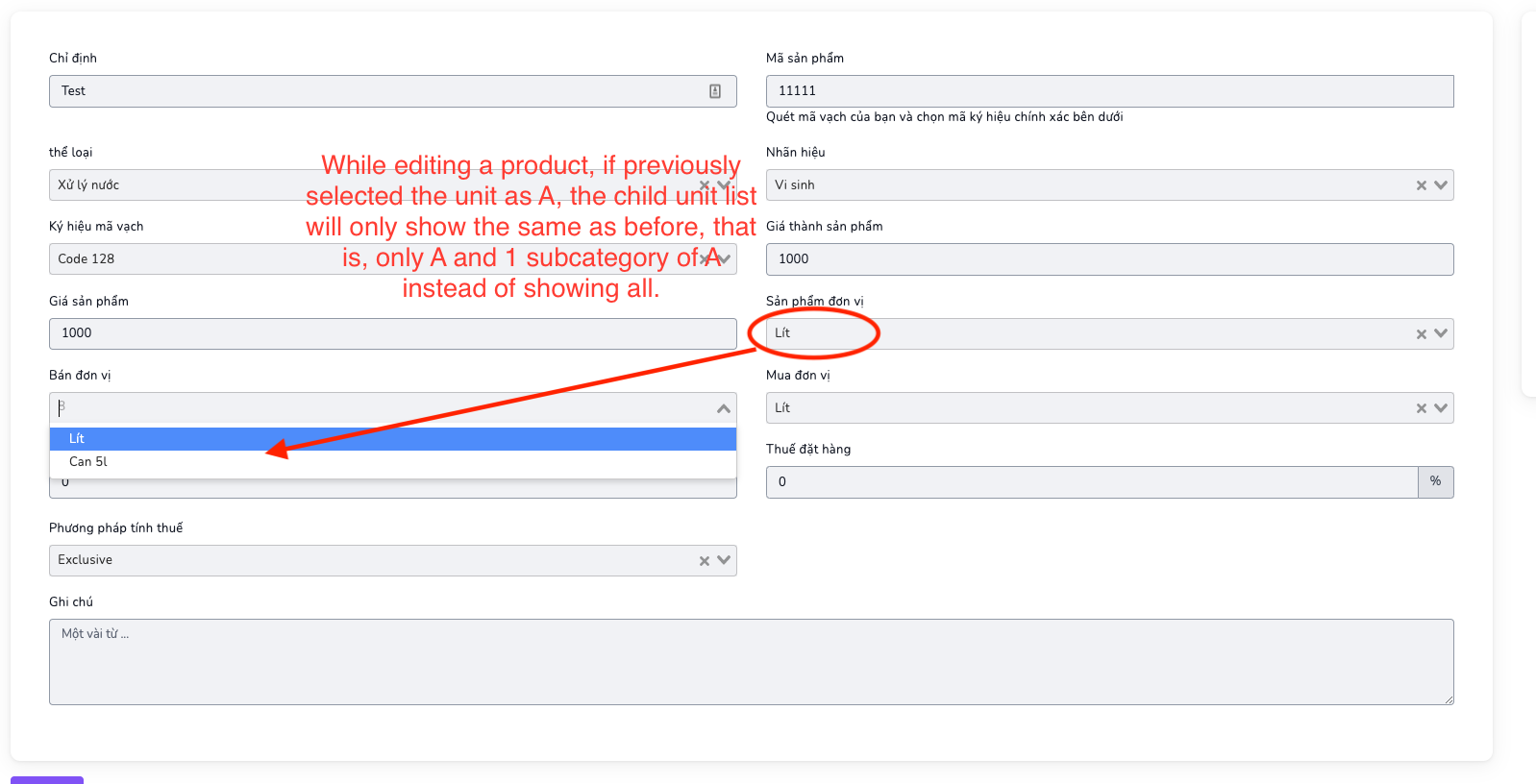
Task: Clear the Mua đơn vị selection
Action: [x=1421, y=408]
